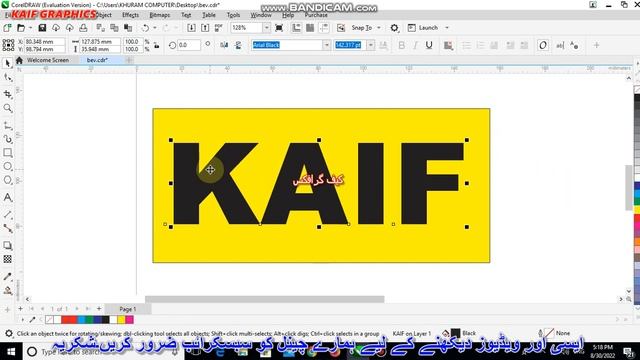The height and width of the screenshot is (360, 640).
Task: Pick the Color Eyedropper tool
Action: coord(7,276)
